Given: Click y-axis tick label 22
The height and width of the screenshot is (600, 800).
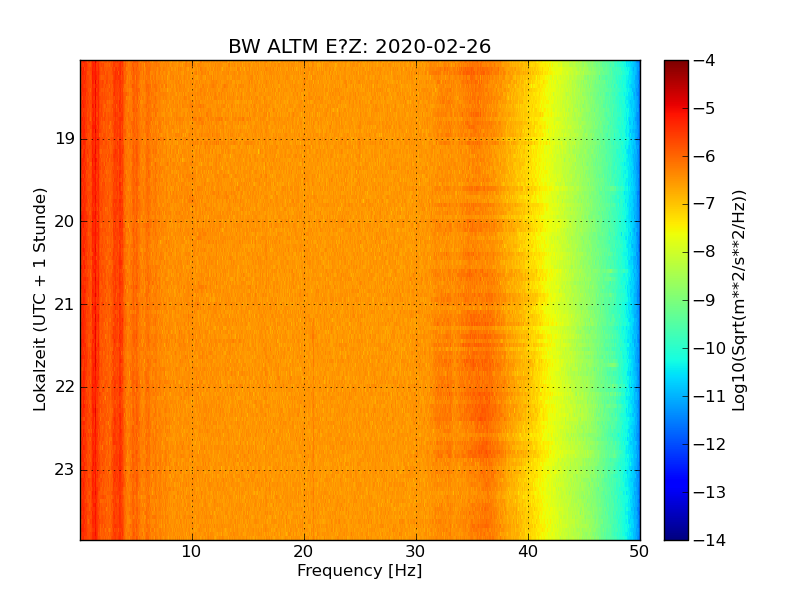Looking at the screenshot, I should click(x=65, y=387).
